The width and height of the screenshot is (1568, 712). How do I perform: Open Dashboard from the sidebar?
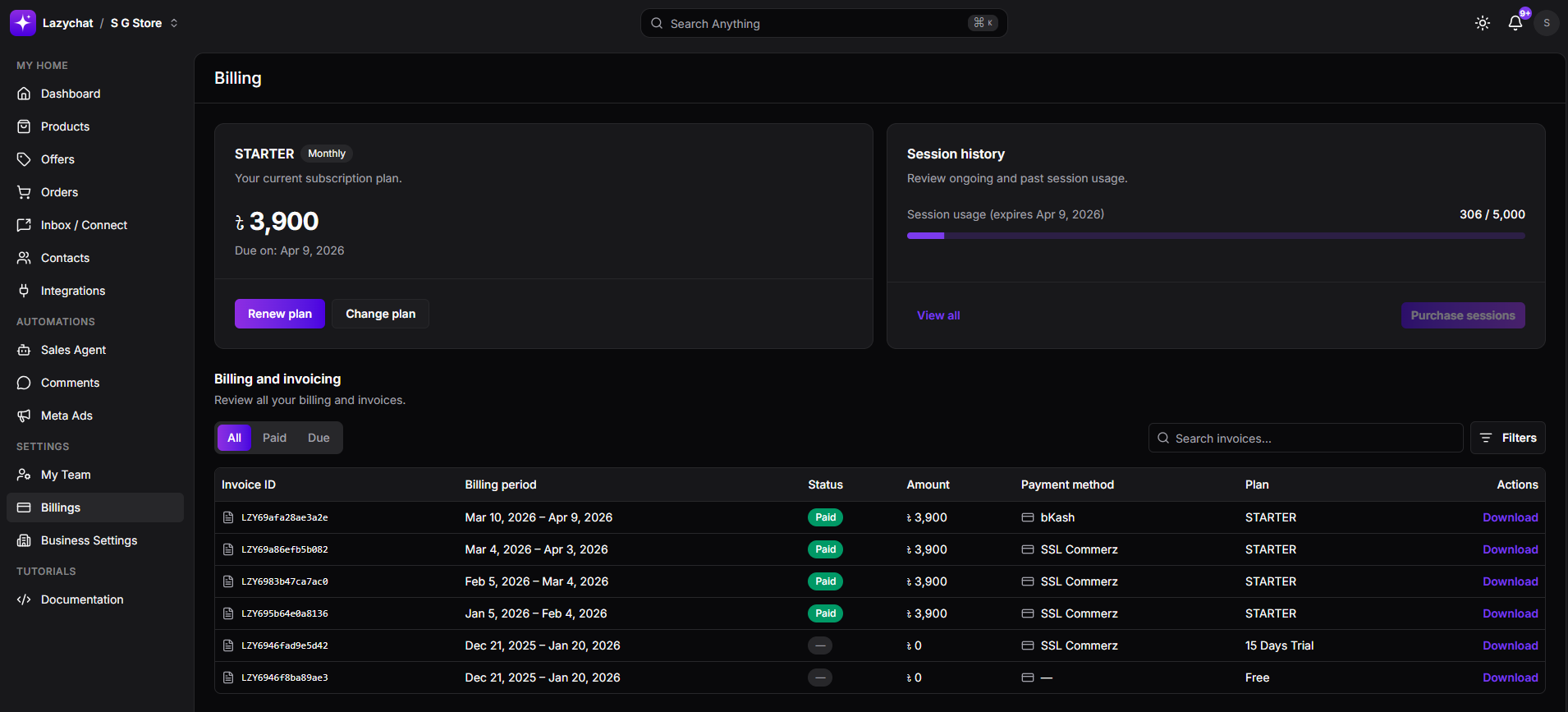click(x=71, y=94)
